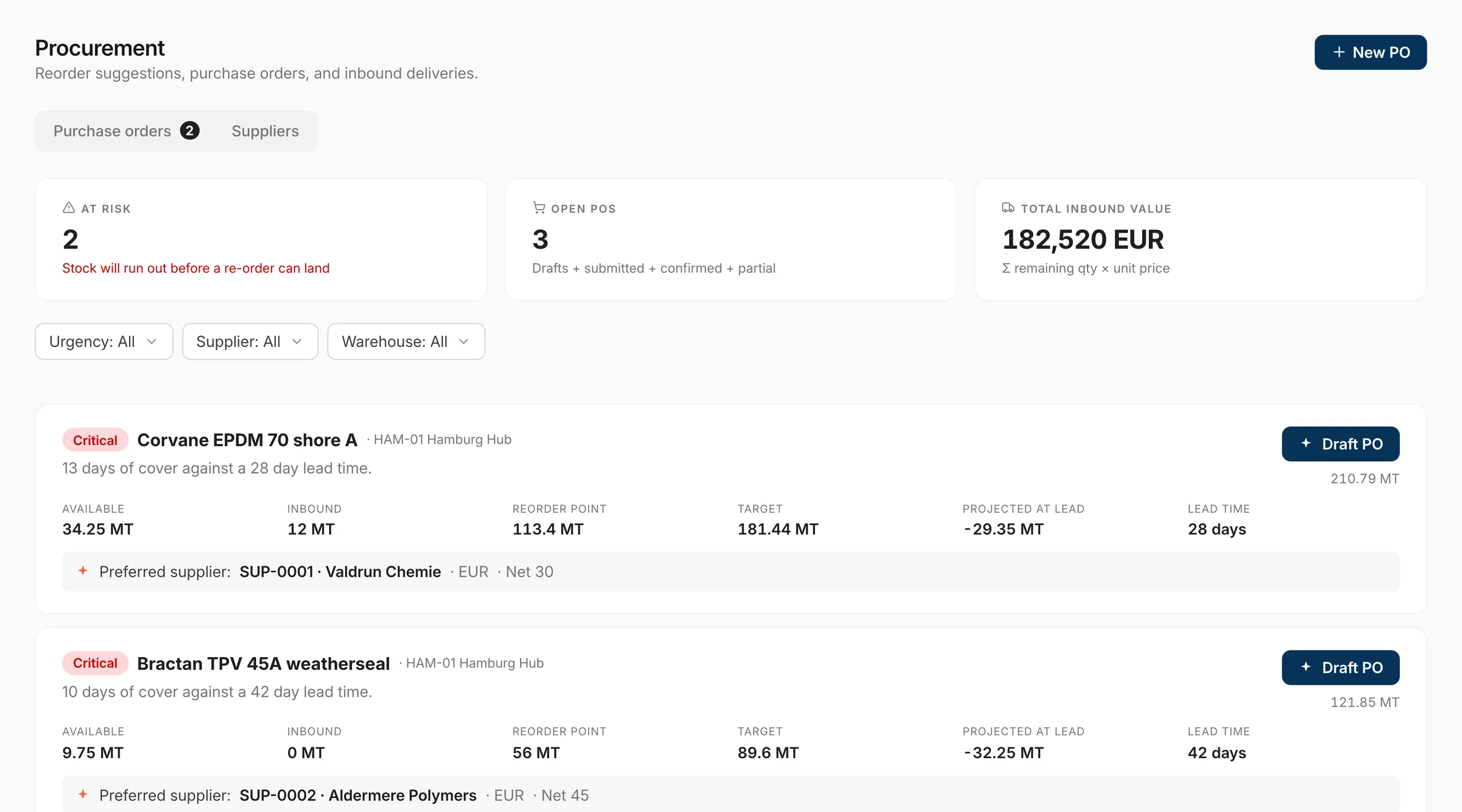The image size is (1462, 812).
Task: Click the At Risk count of 2
Action: (x=70, y=240)
